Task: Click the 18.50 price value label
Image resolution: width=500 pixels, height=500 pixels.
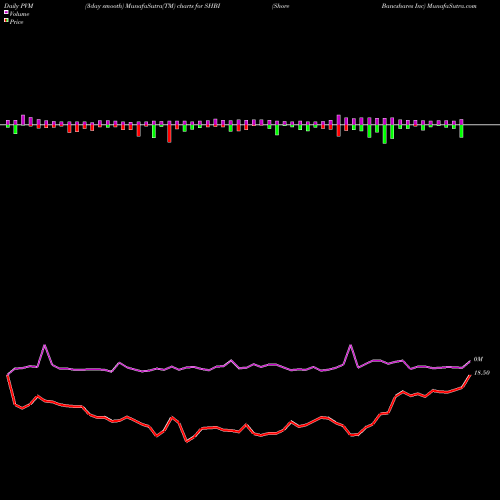Action: [x=482, y=373]
